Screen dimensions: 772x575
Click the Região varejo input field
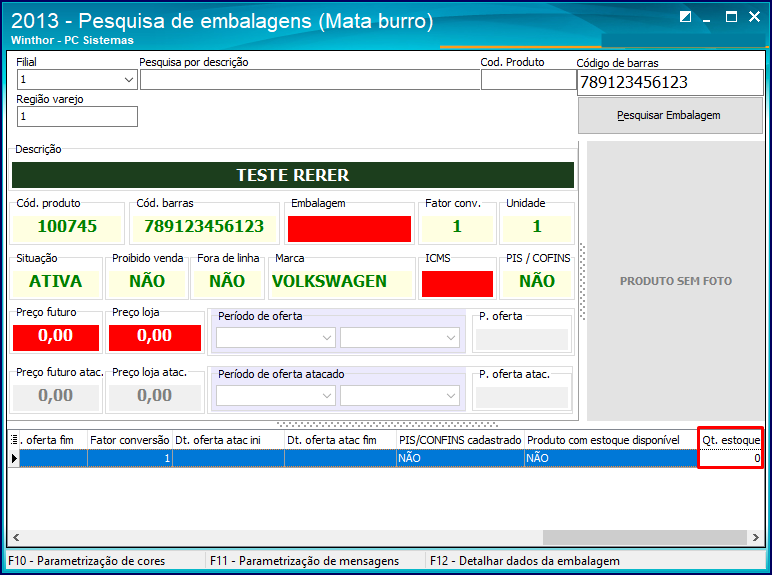point(77,117)
